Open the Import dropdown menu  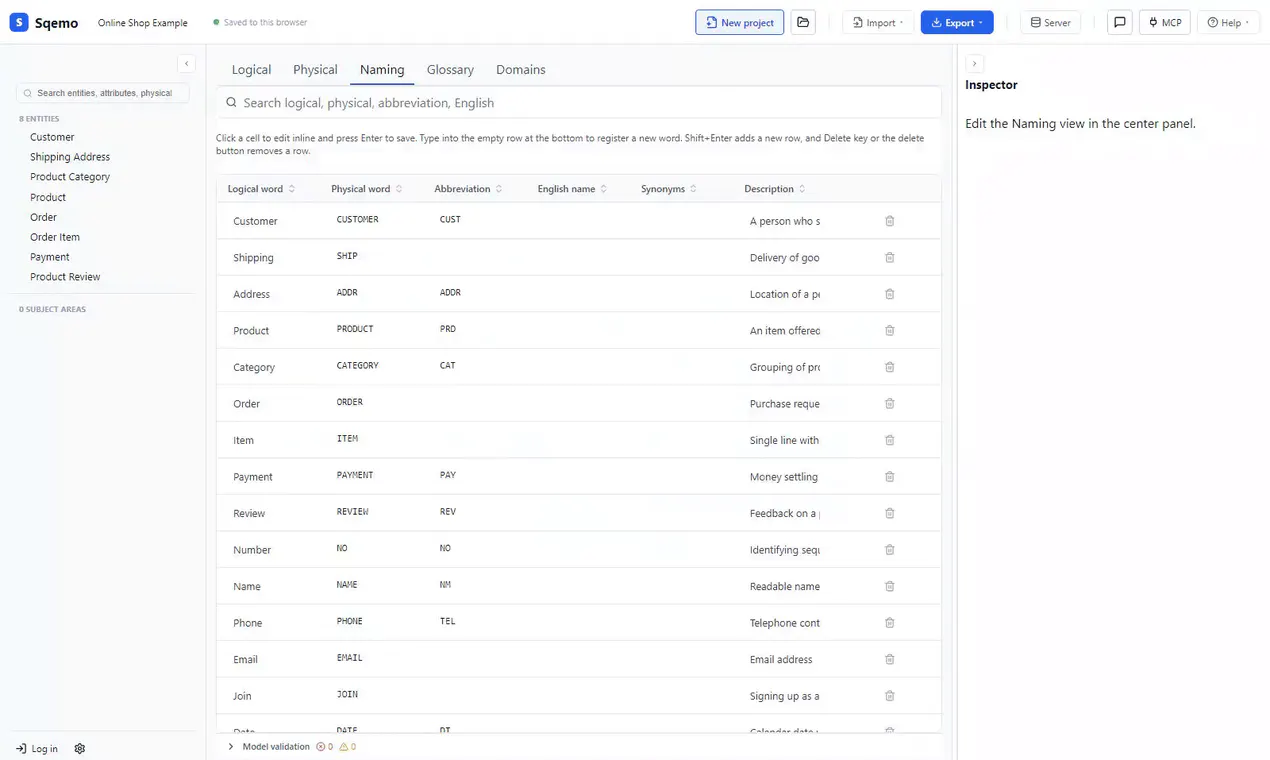click(878, 22)
